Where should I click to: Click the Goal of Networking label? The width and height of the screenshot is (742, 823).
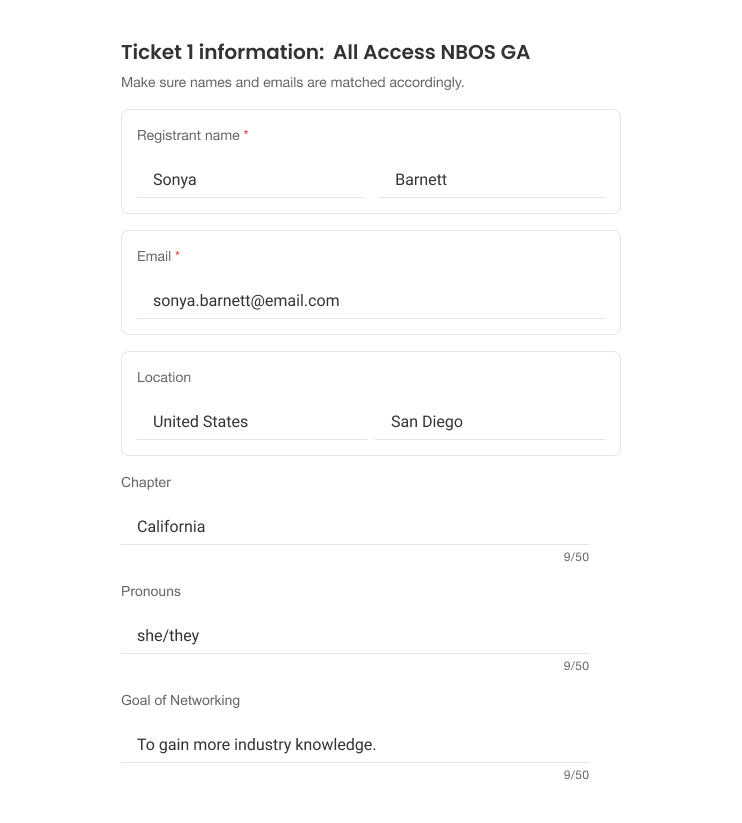pos(180,700)
